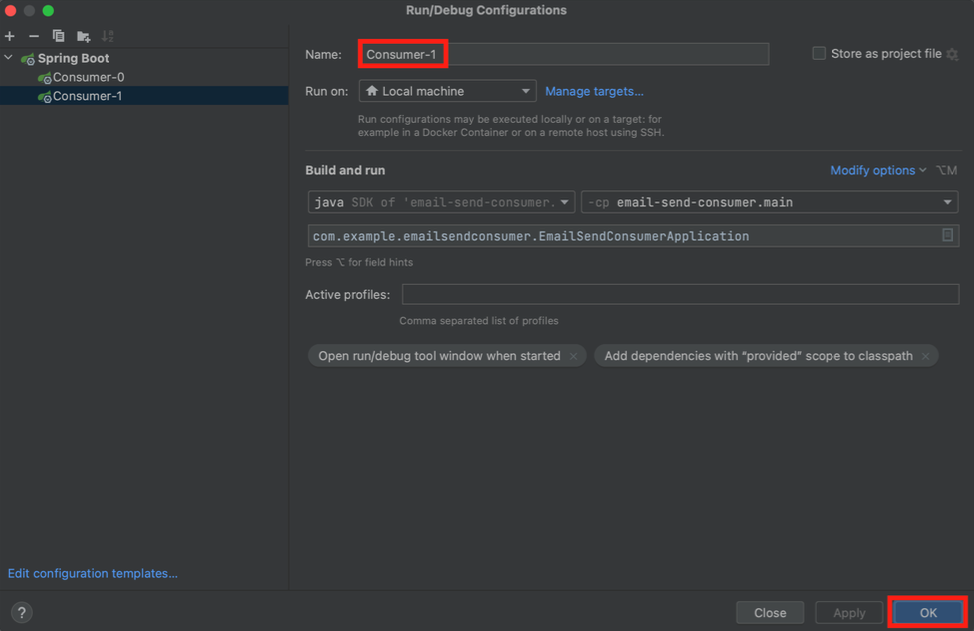Click the Remove Configuration minus icon
Viewport: 974px width, 631px height.
click(x=34, y=36)
